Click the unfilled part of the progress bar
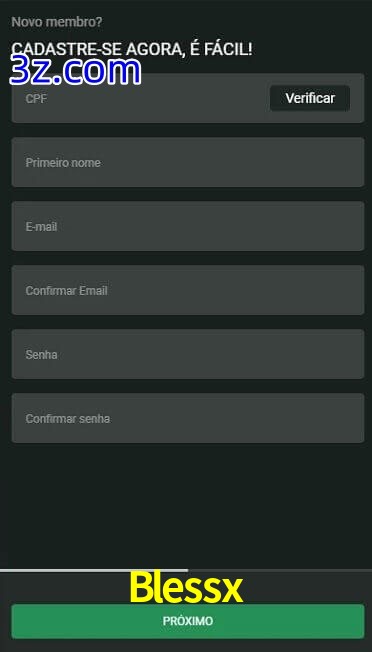This screenshot has width=372, height=652. (x=280, y=570)
